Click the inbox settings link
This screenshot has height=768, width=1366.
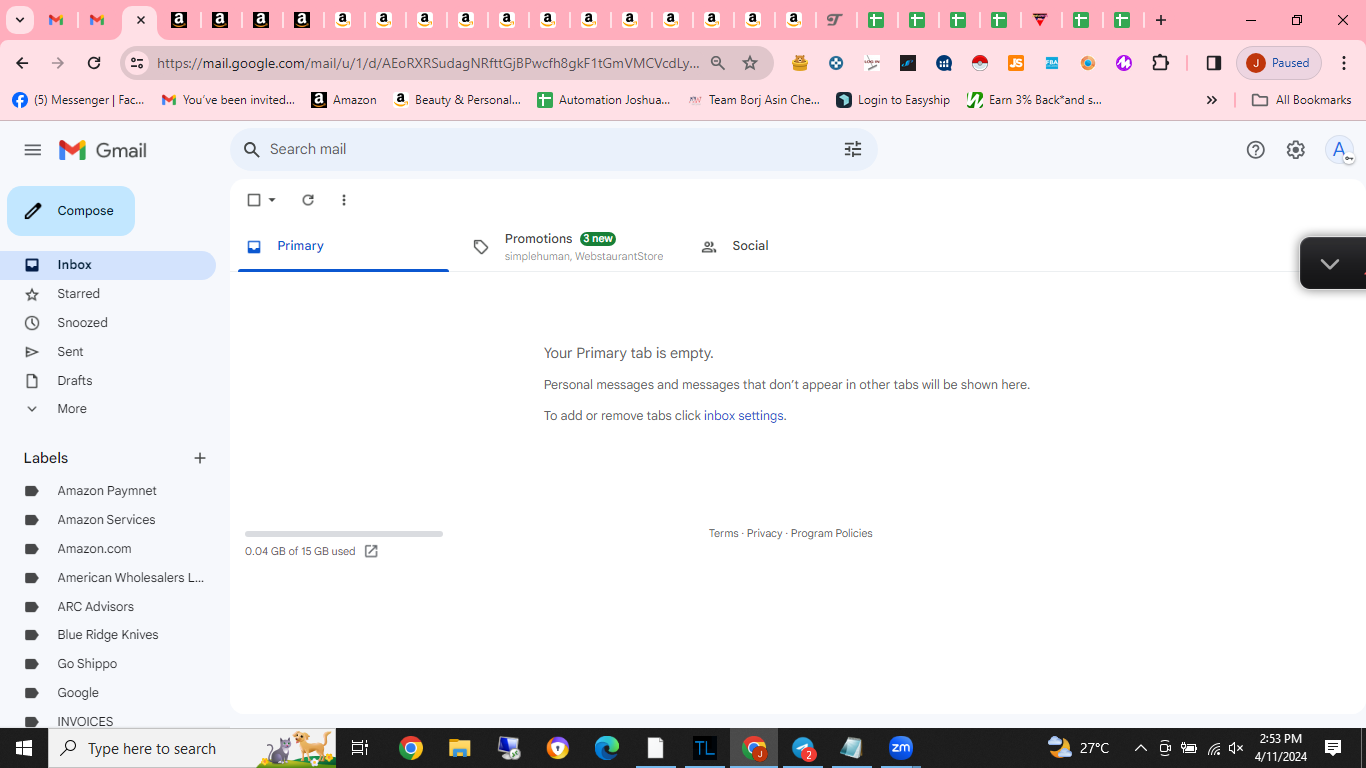[x=744, y=416]
